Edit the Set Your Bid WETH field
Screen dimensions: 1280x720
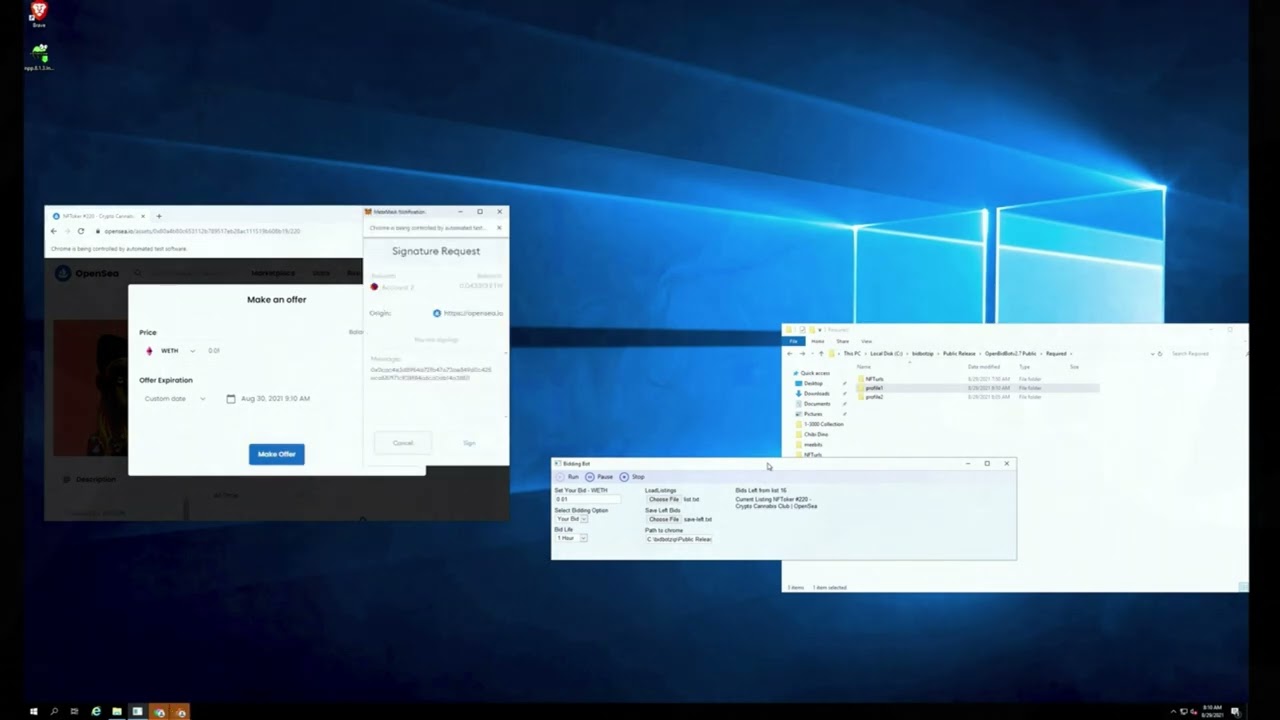(587, 499)
